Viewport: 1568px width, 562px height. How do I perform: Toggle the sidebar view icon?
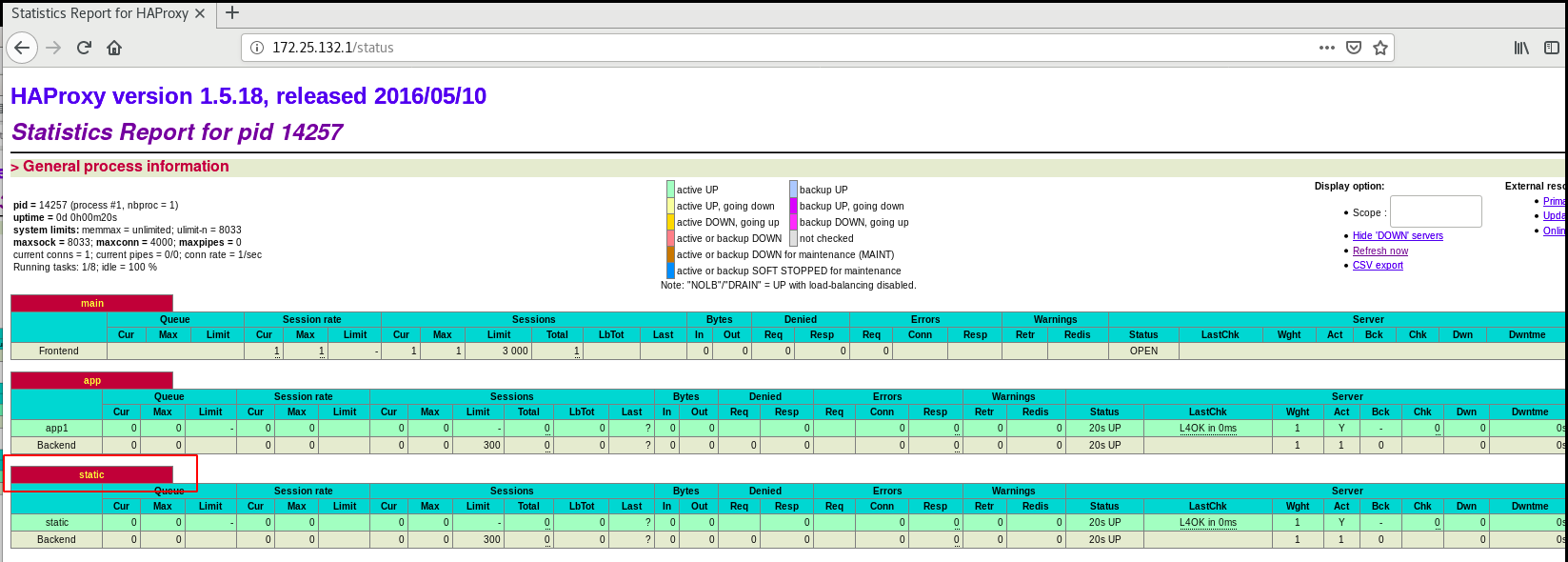pos(1552,48)
